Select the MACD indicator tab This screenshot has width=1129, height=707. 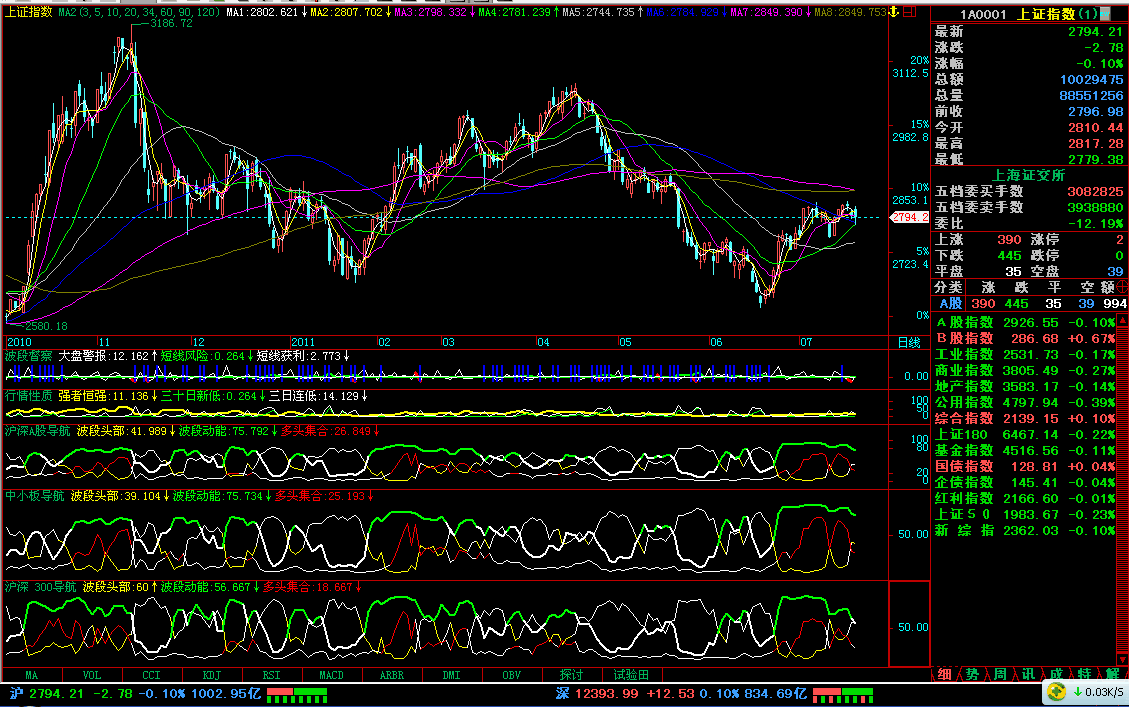pyautogui.click(x=331, y=675)
